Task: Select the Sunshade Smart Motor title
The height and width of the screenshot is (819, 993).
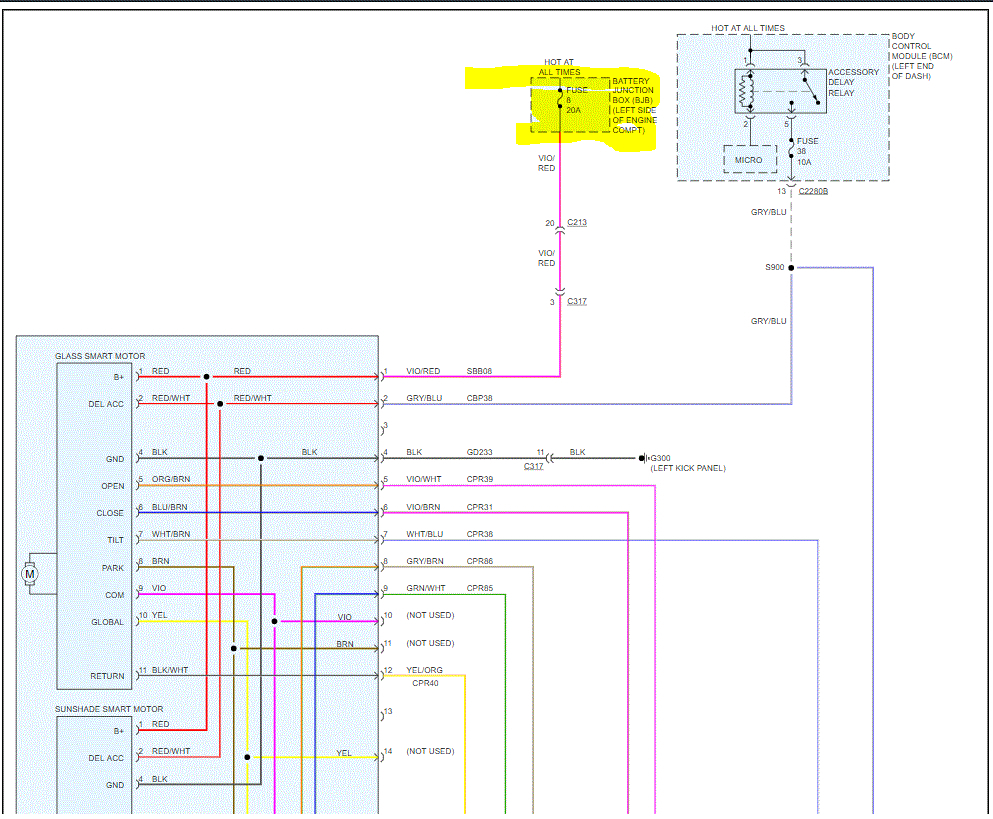Action: [109, 708]
